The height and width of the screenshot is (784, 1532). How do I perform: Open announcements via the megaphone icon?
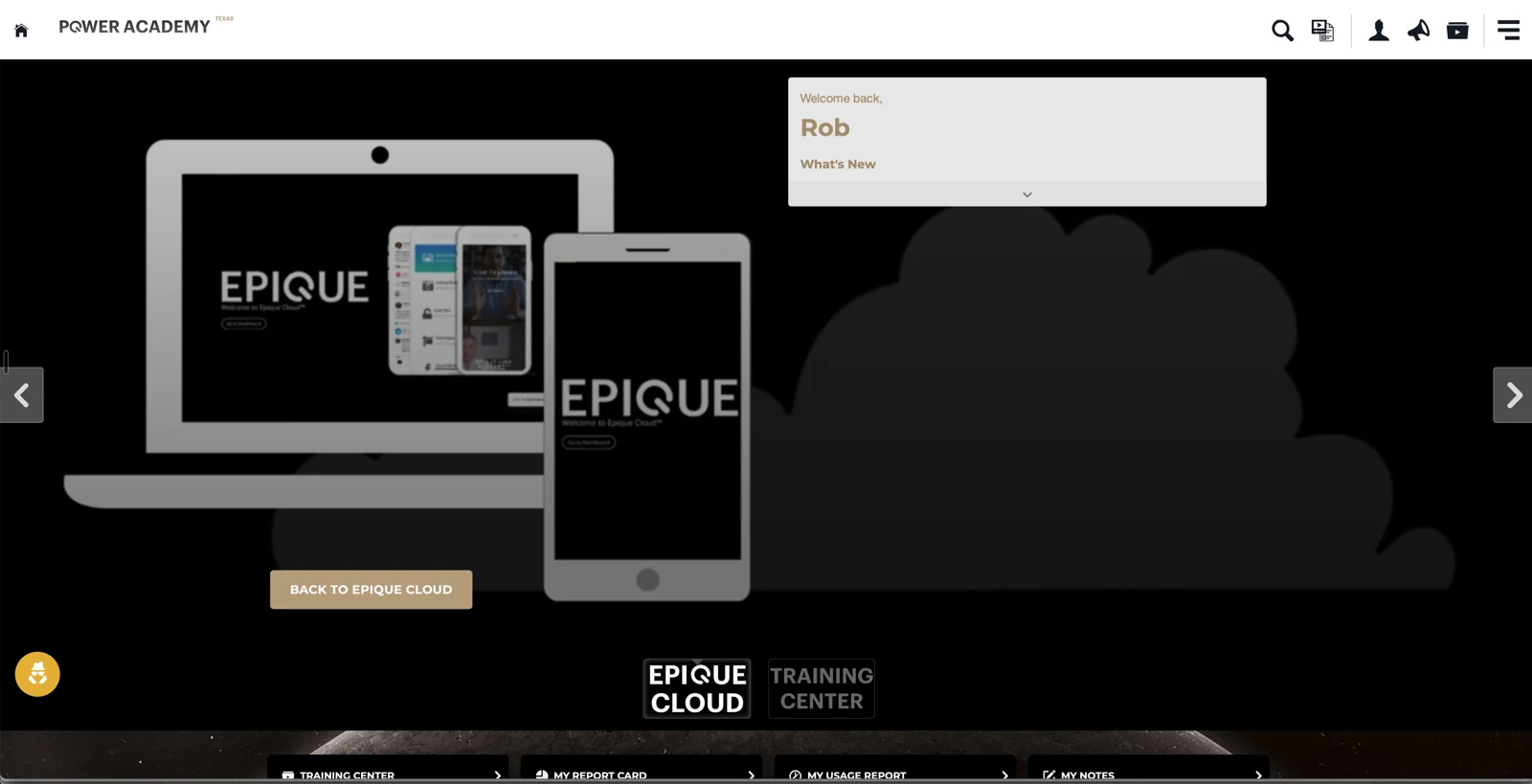[x=1418, y=31]
